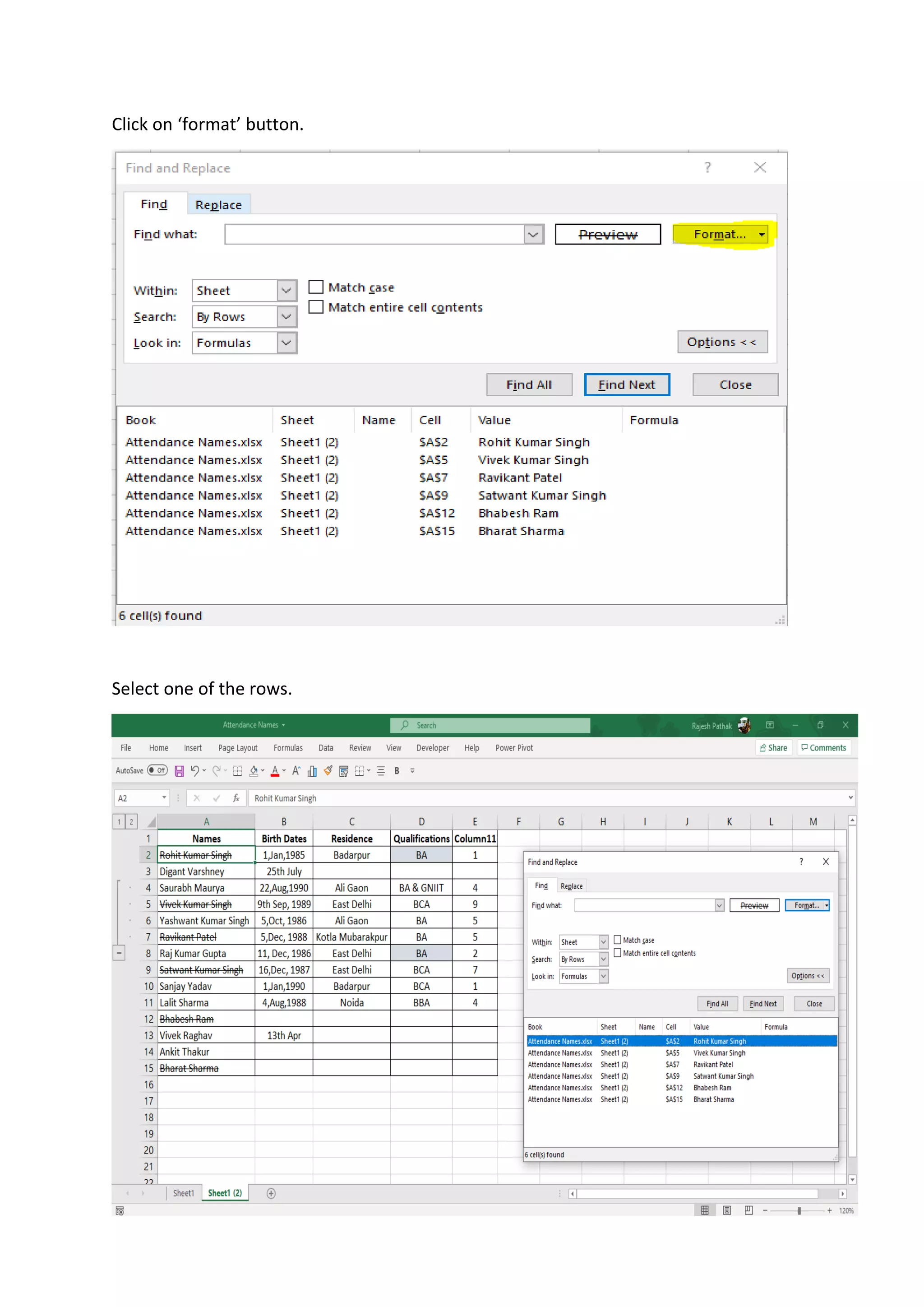The width and height of the screenshot is (924, 1307).
Task: Open the Page Layout ribbon tab
Action: (238, 748)
